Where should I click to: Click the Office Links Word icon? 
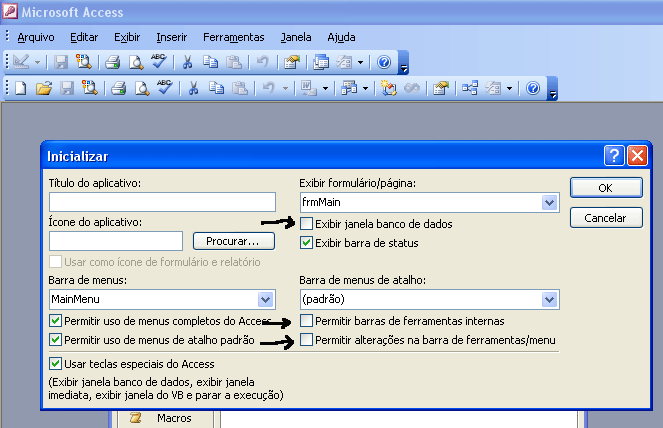(308, 88)
